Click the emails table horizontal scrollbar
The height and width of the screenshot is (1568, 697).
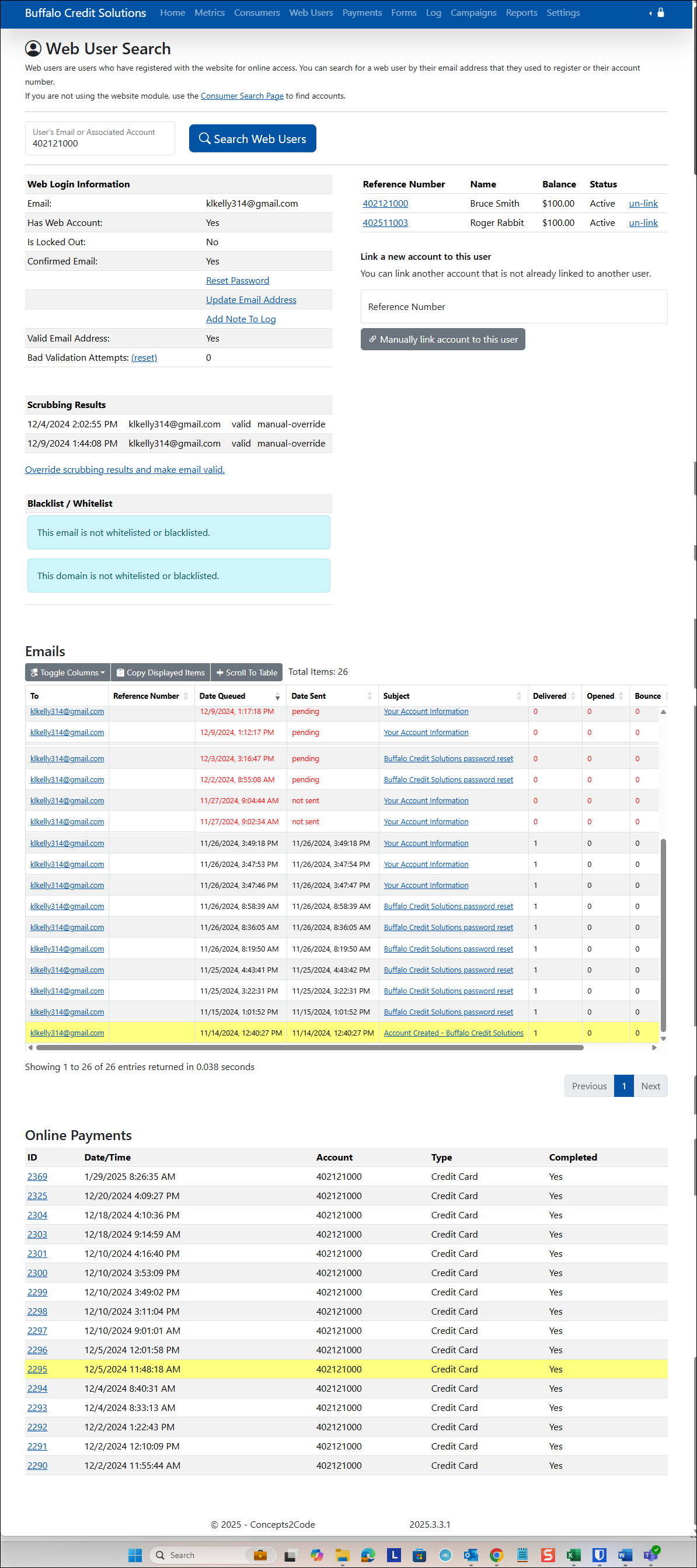coord(310,1047)
